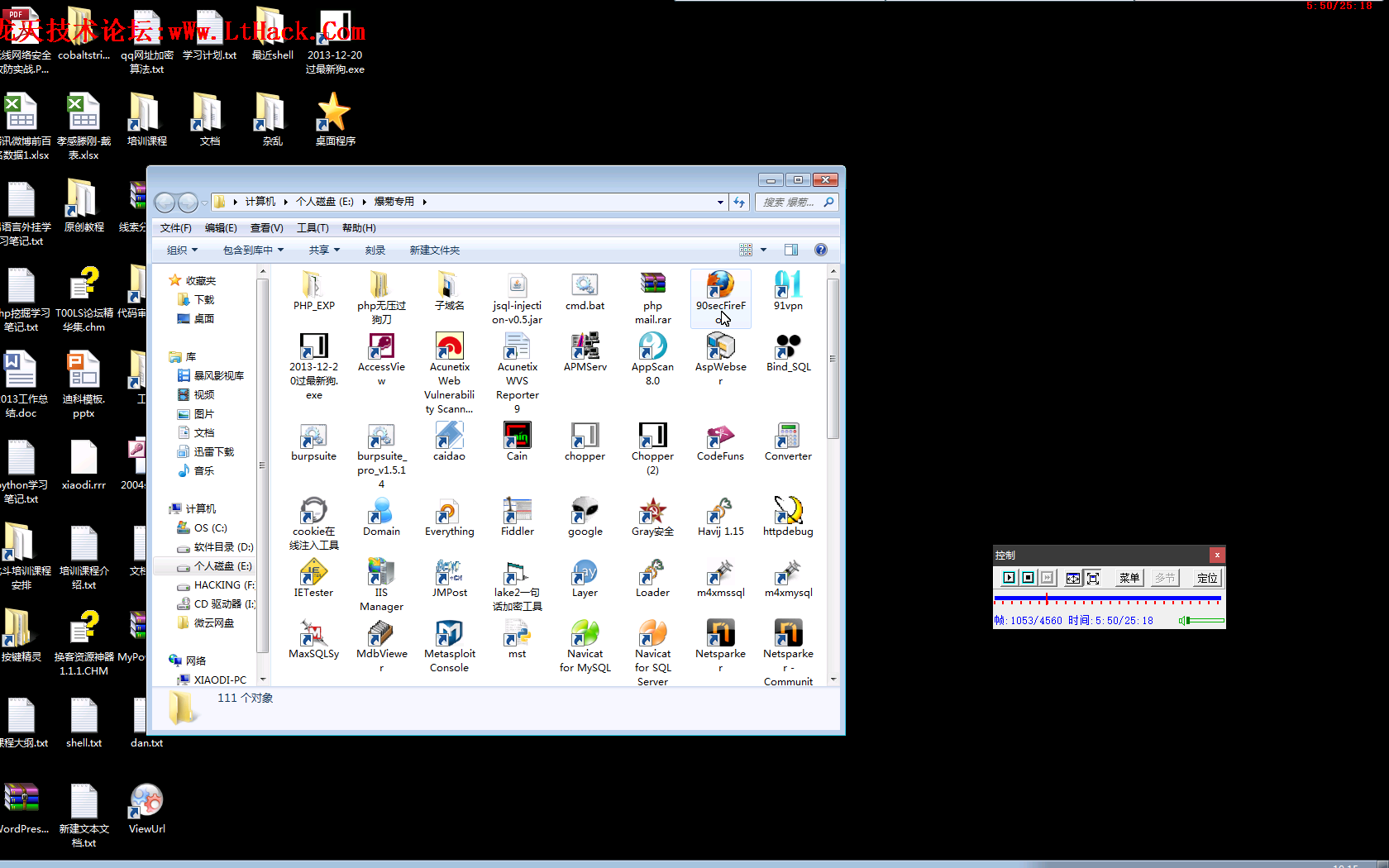Open the PHP_EXP folder
This screenshot has height=868, width=1389.
tap(314, 292)
